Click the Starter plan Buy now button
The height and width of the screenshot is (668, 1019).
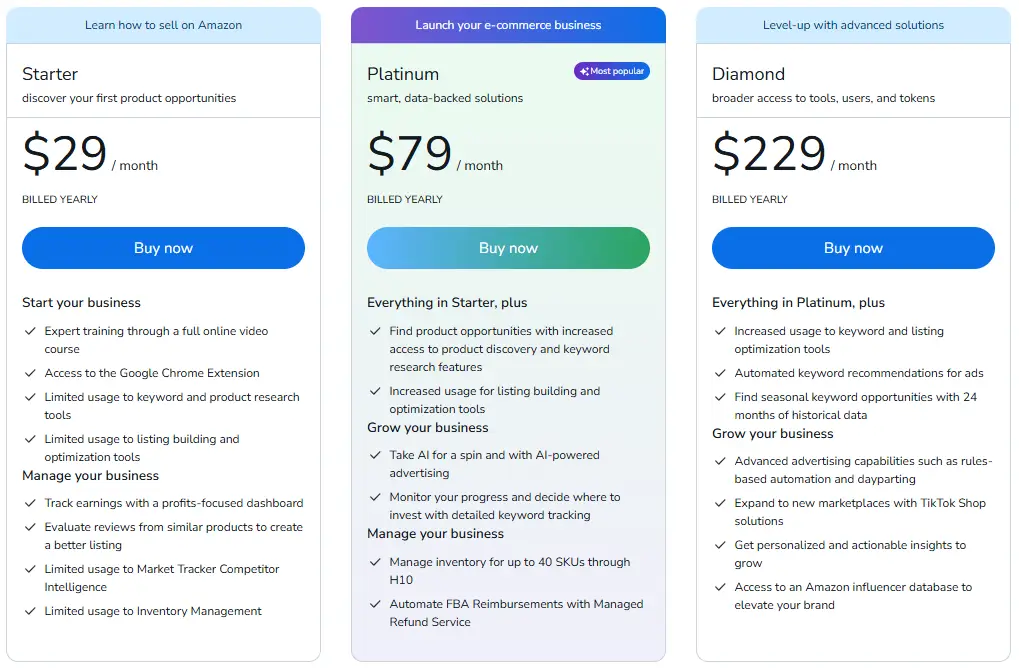[163, 248]
